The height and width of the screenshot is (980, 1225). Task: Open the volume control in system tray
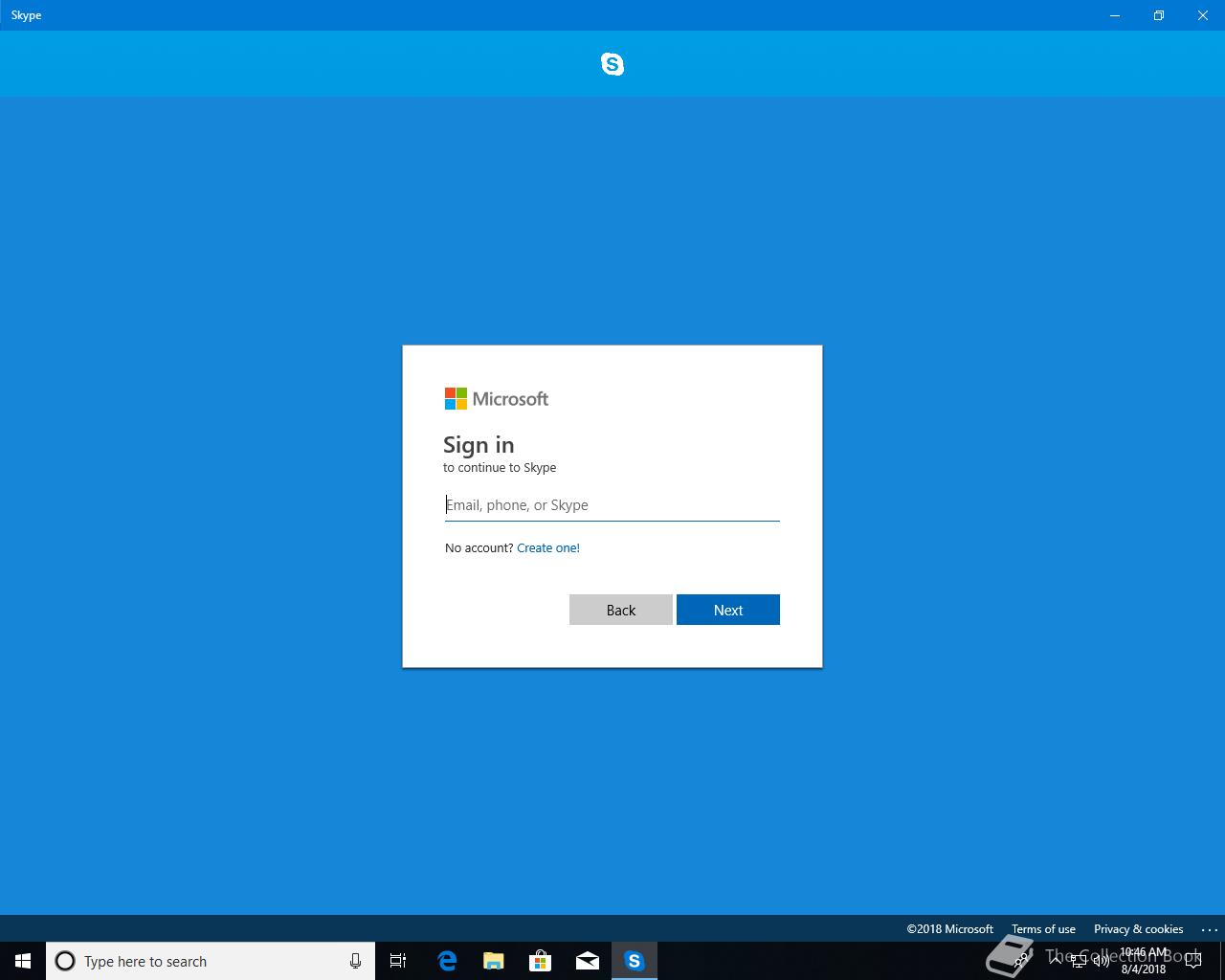[x=1102, y=961]
